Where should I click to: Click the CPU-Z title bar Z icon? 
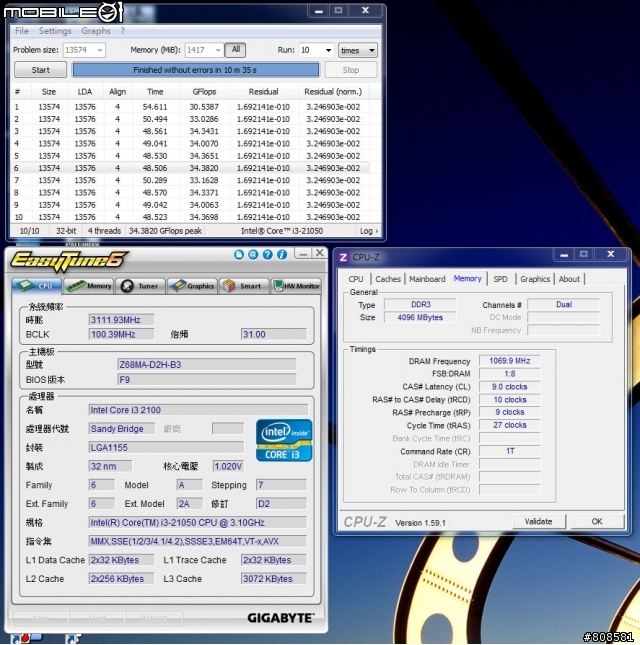(343, 258)
